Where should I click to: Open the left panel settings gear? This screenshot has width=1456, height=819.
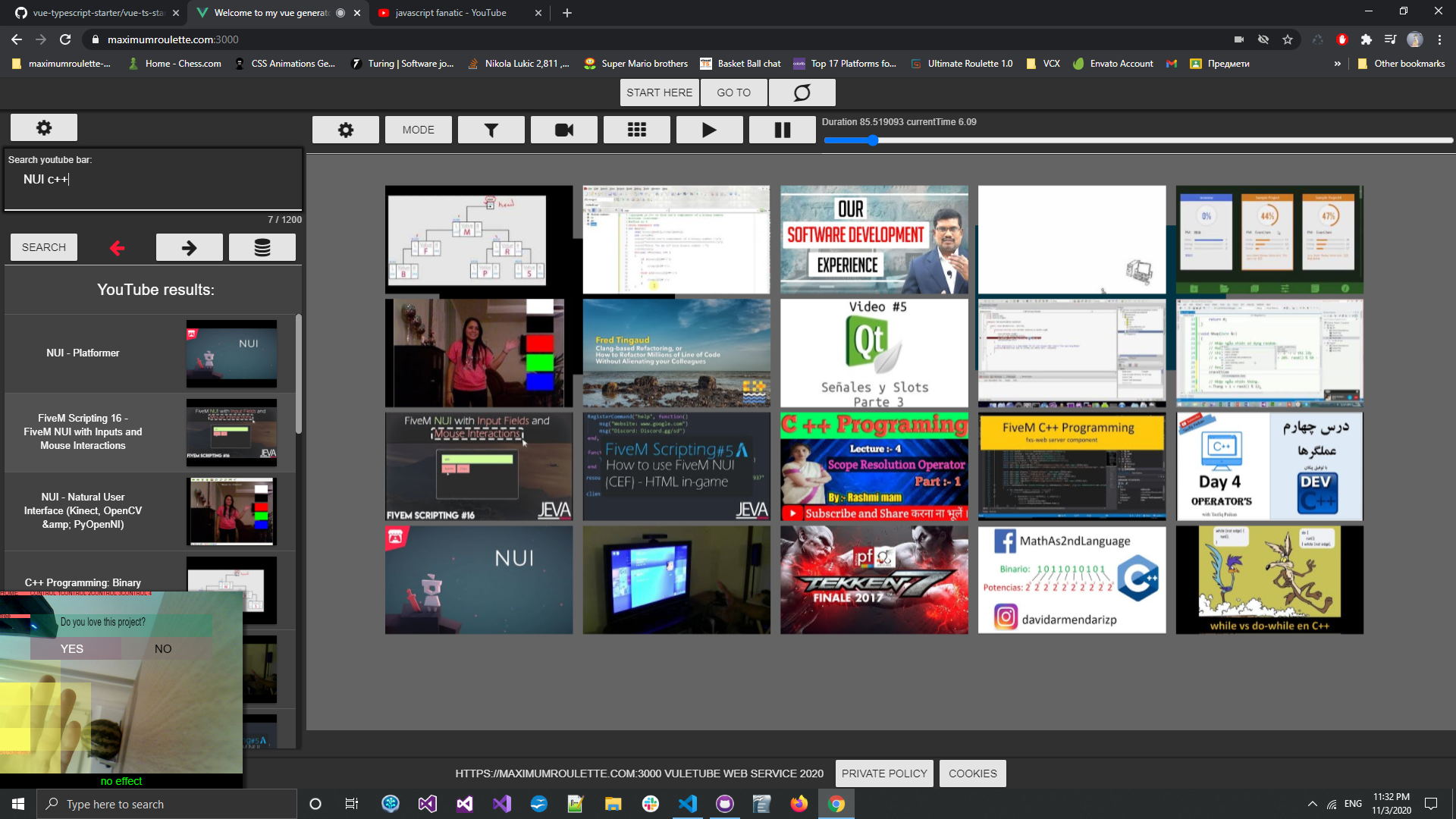[x=44, y=127]
